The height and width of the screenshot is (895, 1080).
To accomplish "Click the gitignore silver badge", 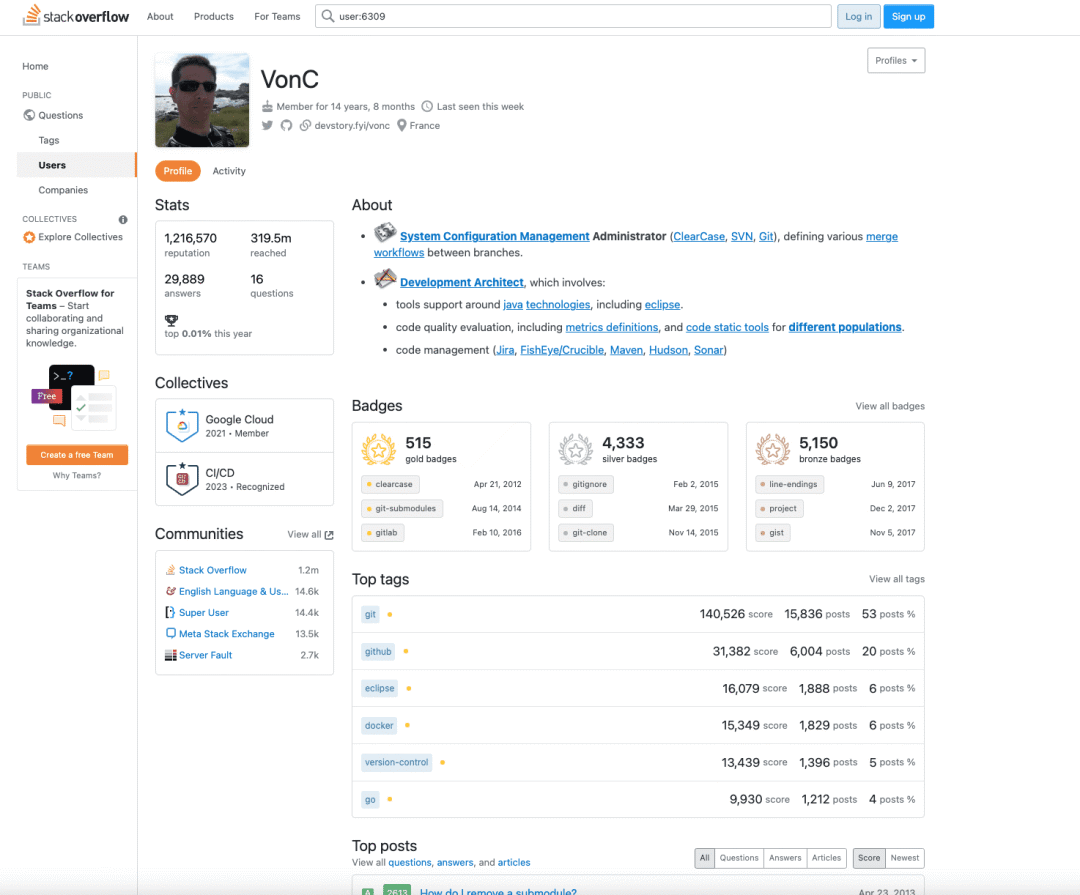I will tap(586, 484).
